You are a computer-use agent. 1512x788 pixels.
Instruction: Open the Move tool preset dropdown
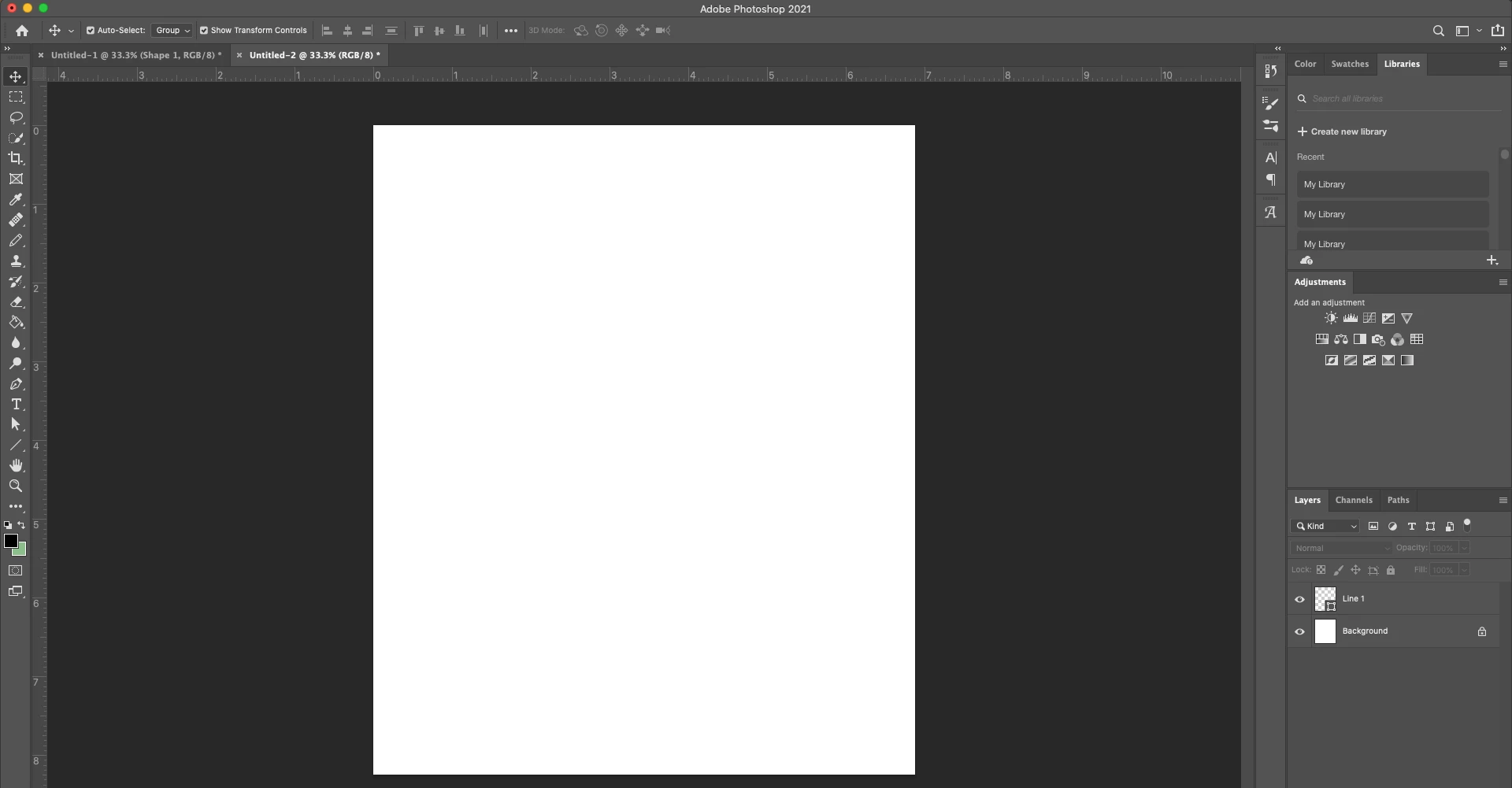(71, 31)
